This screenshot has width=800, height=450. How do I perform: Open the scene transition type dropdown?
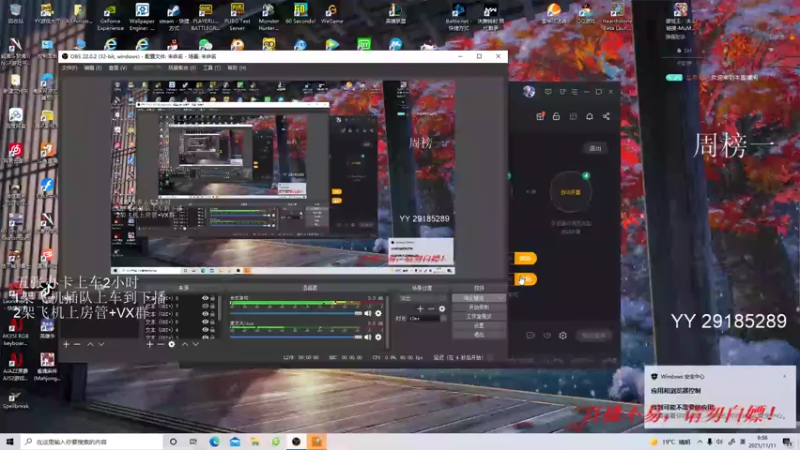point(422,298)
